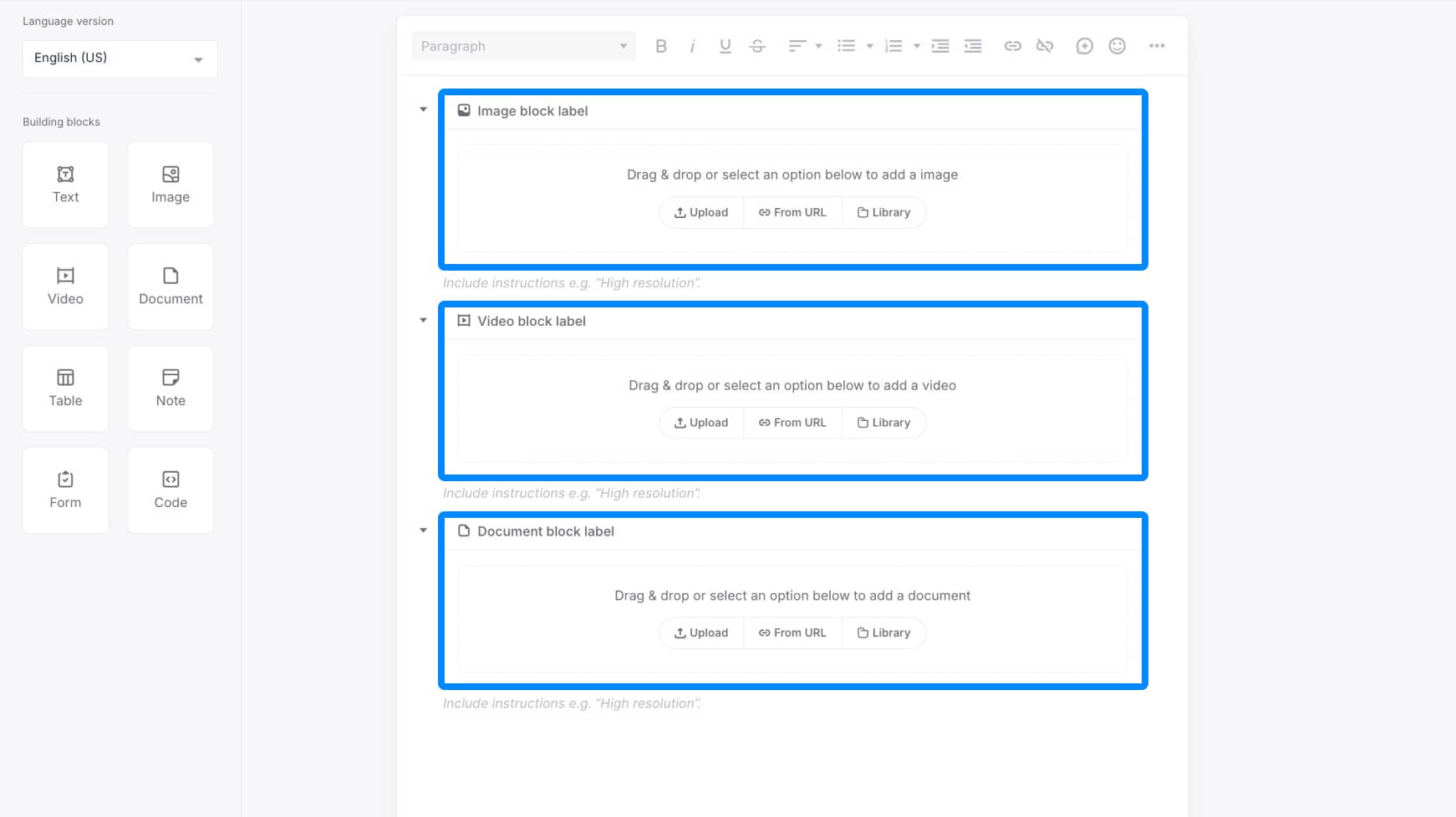Image resolution: width=1456 pixels, height=817 pixels.
Task: Collapse the Image block
Action: pos(423,109)
